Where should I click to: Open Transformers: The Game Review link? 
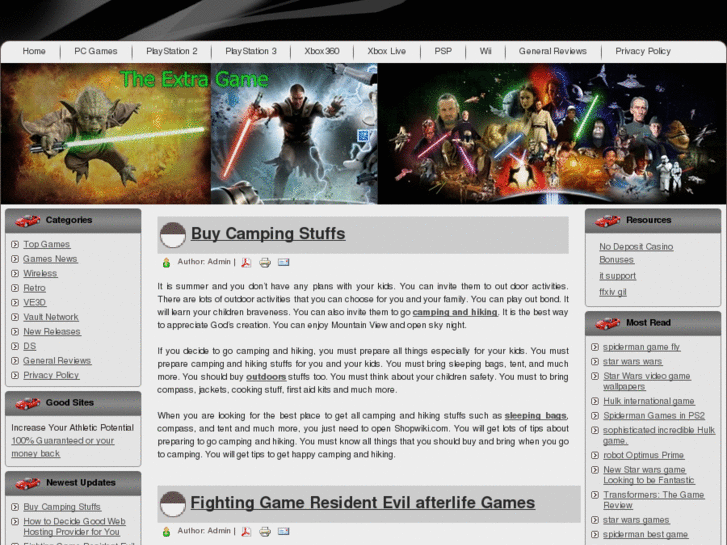tap(654, 500)
